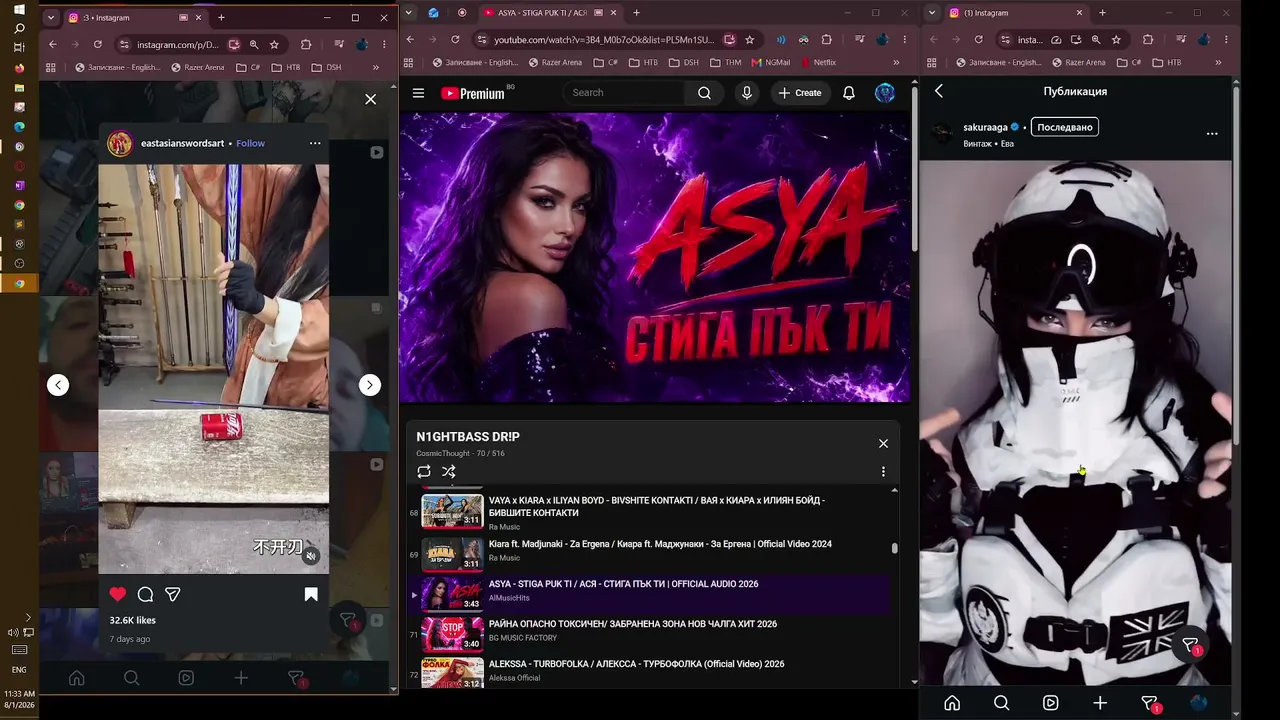
Task: Reload the YouTube tab
Action: 455,39
